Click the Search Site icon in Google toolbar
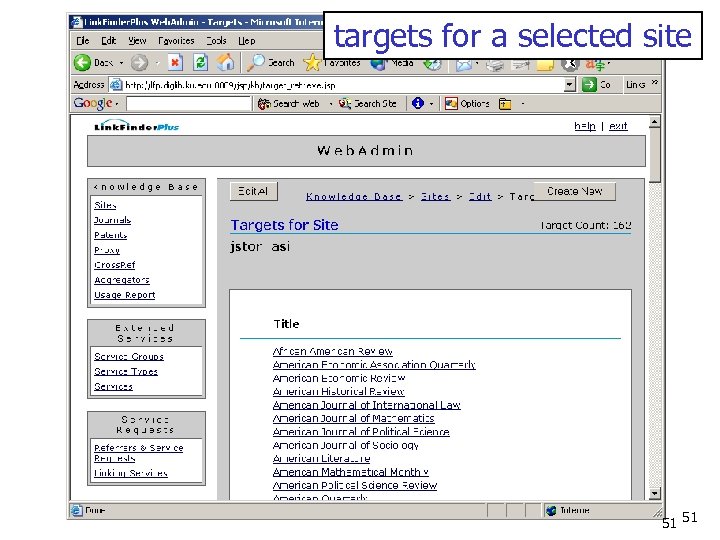Image resolution: width=720 pixels, height=540 pixels. pos(345,104)
